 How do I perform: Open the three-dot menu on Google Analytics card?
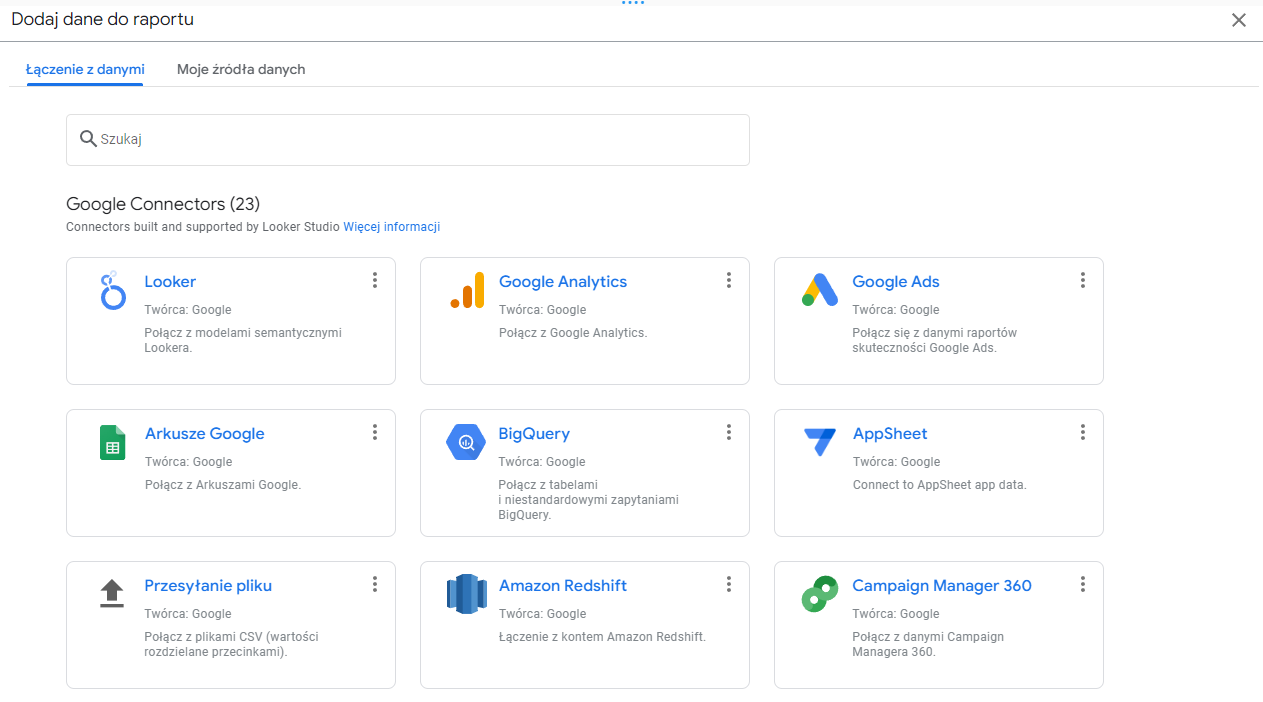(729, 280)
